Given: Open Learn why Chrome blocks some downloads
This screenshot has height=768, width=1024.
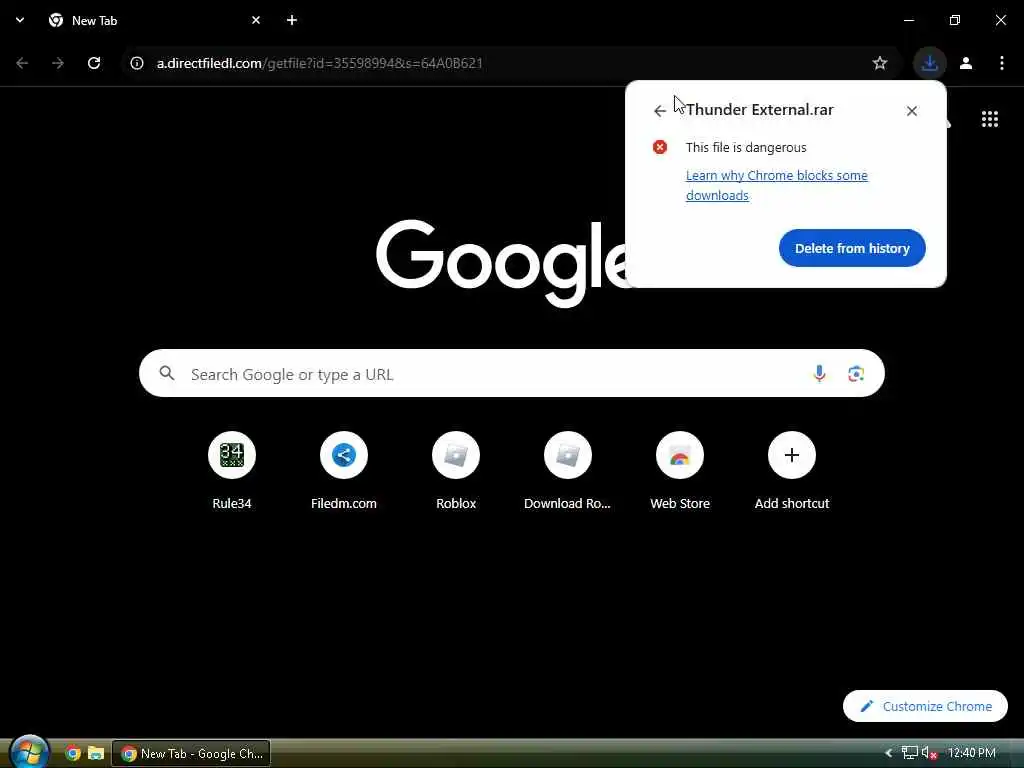Looking at the screenshot, I should point(776,185).
